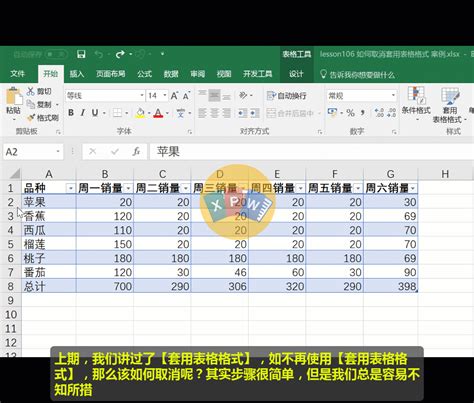
Task: Click the align right icon
Action: 226,113
